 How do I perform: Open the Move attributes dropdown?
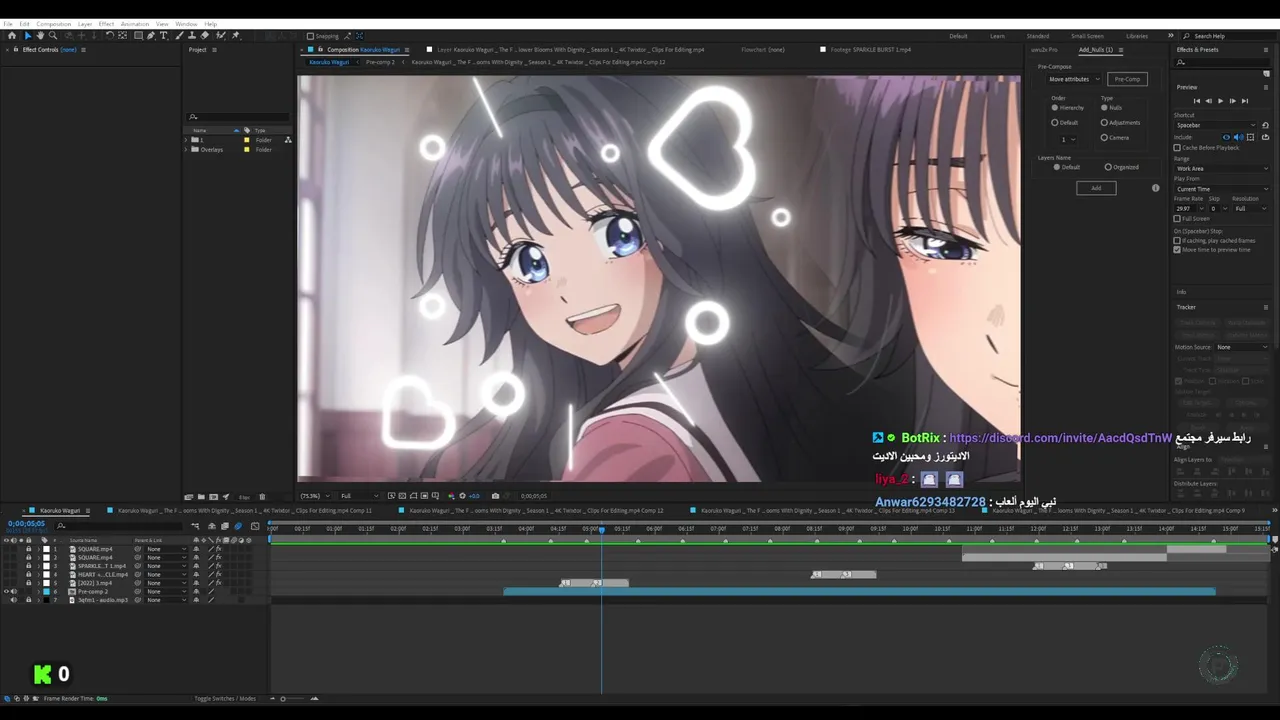tap(1072, 79)
